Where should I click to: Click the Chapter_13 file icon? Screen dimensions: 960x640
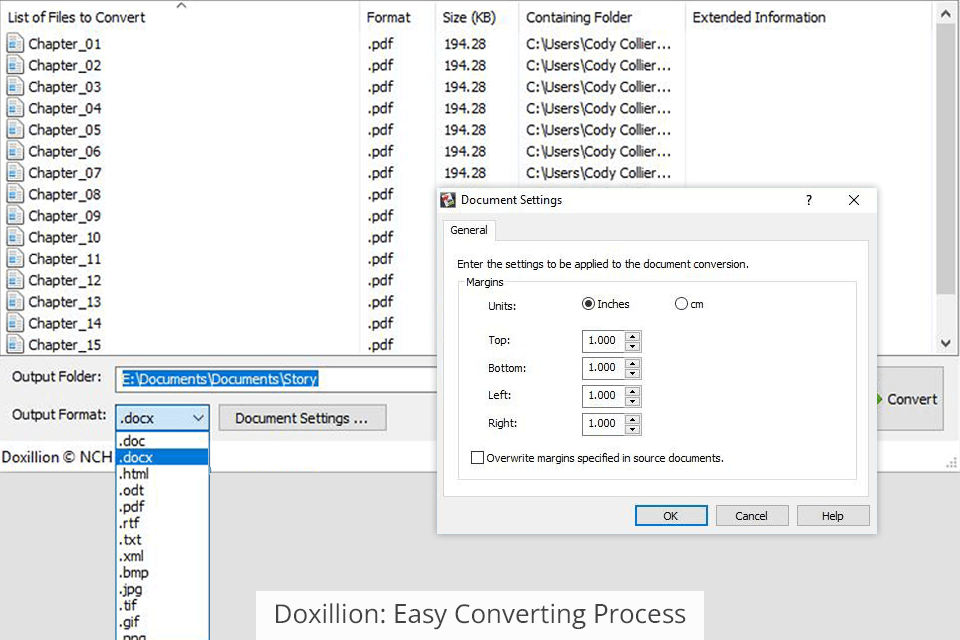tap(15, 301)
